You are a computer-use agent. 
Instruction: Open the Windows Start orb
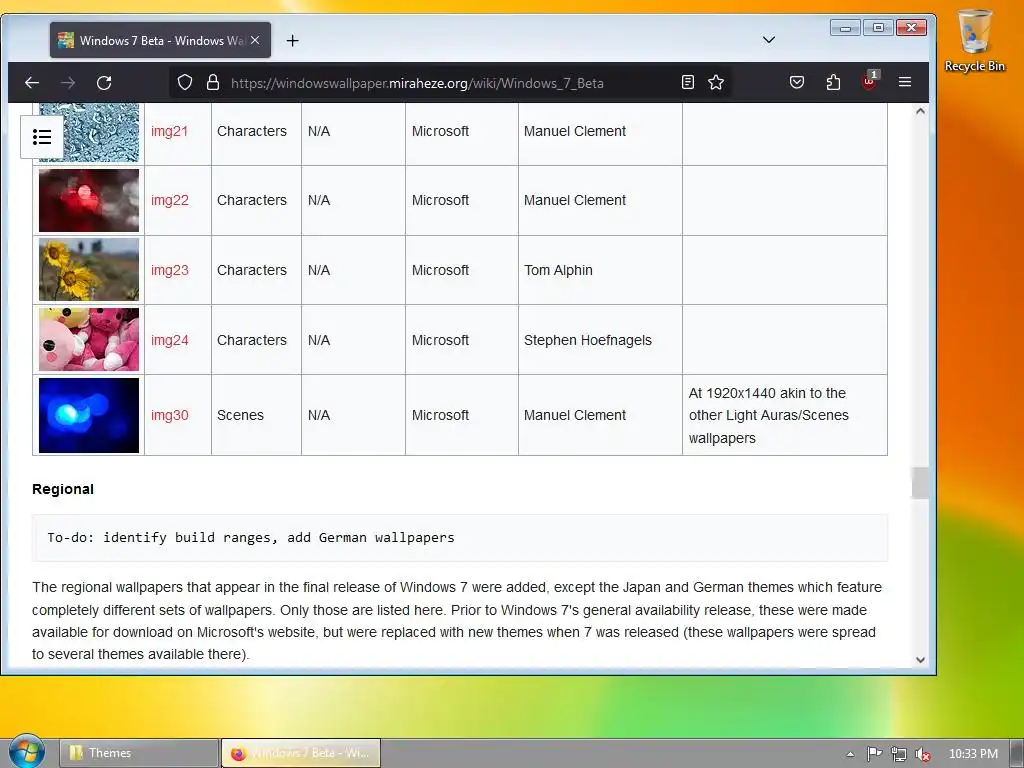tap(26, 752)
